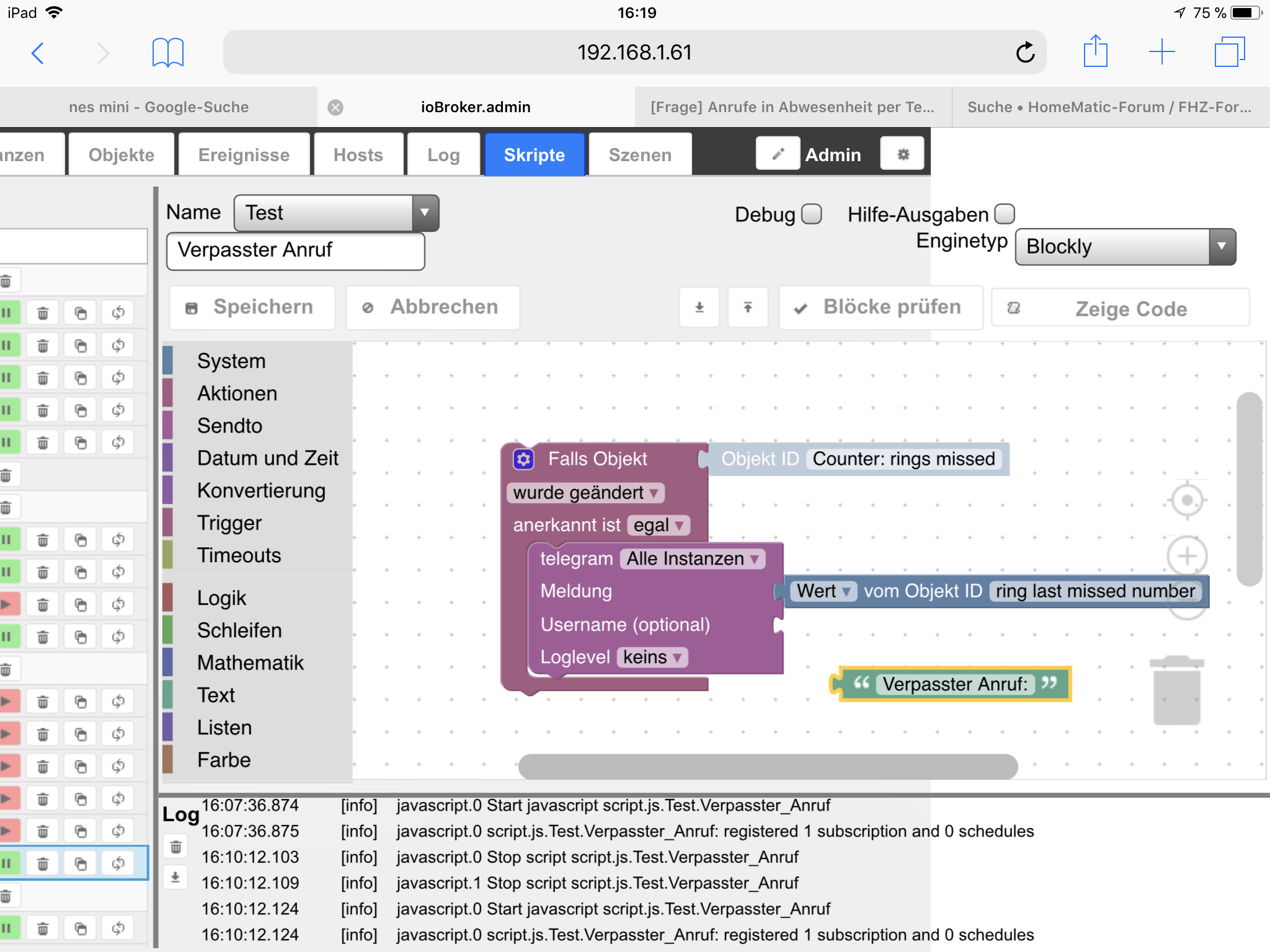The image size is (1270, 952).
Task: Click the 'Counter: rings missed' object ID field
Action: tap(904, 459)
